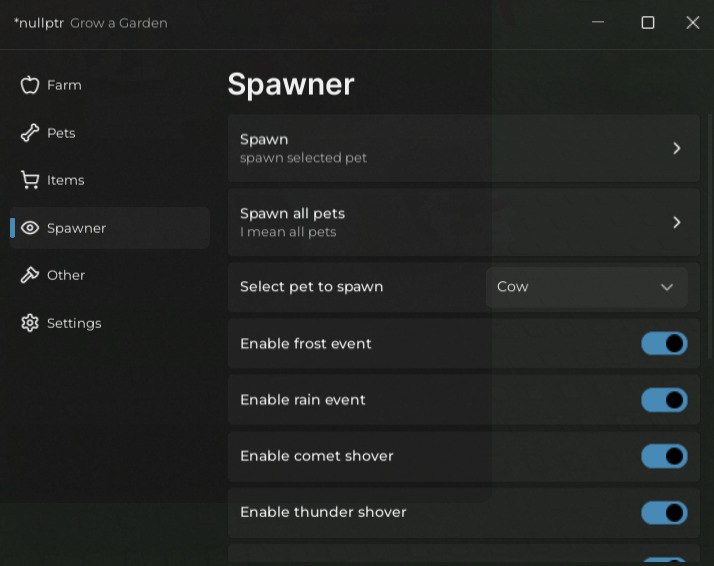Go to the Farm section label
The image size is (714, 566).
[x=64, y=85]
